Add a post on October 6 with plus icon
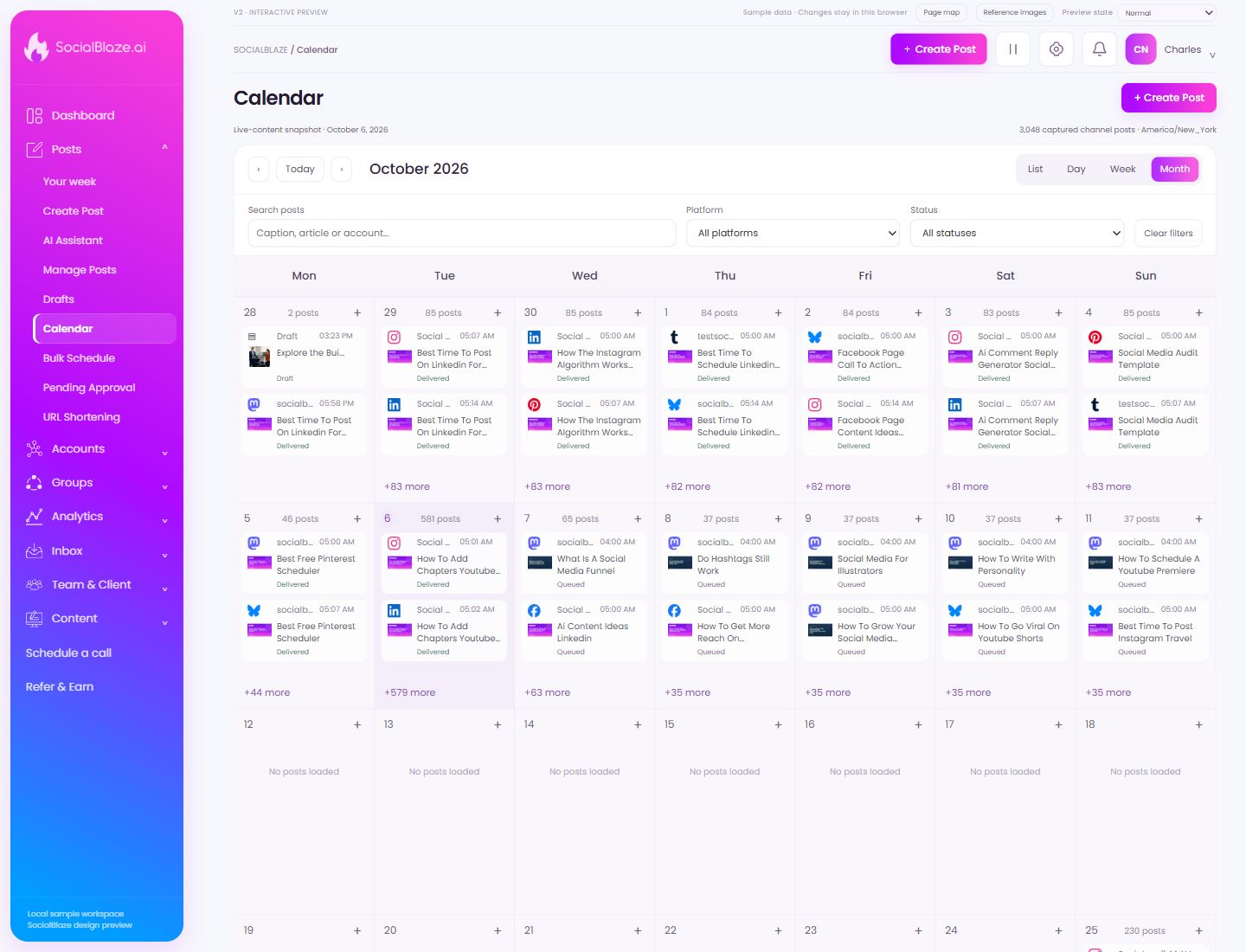The height and width of the screenshot is (952, 1246). 498,519
